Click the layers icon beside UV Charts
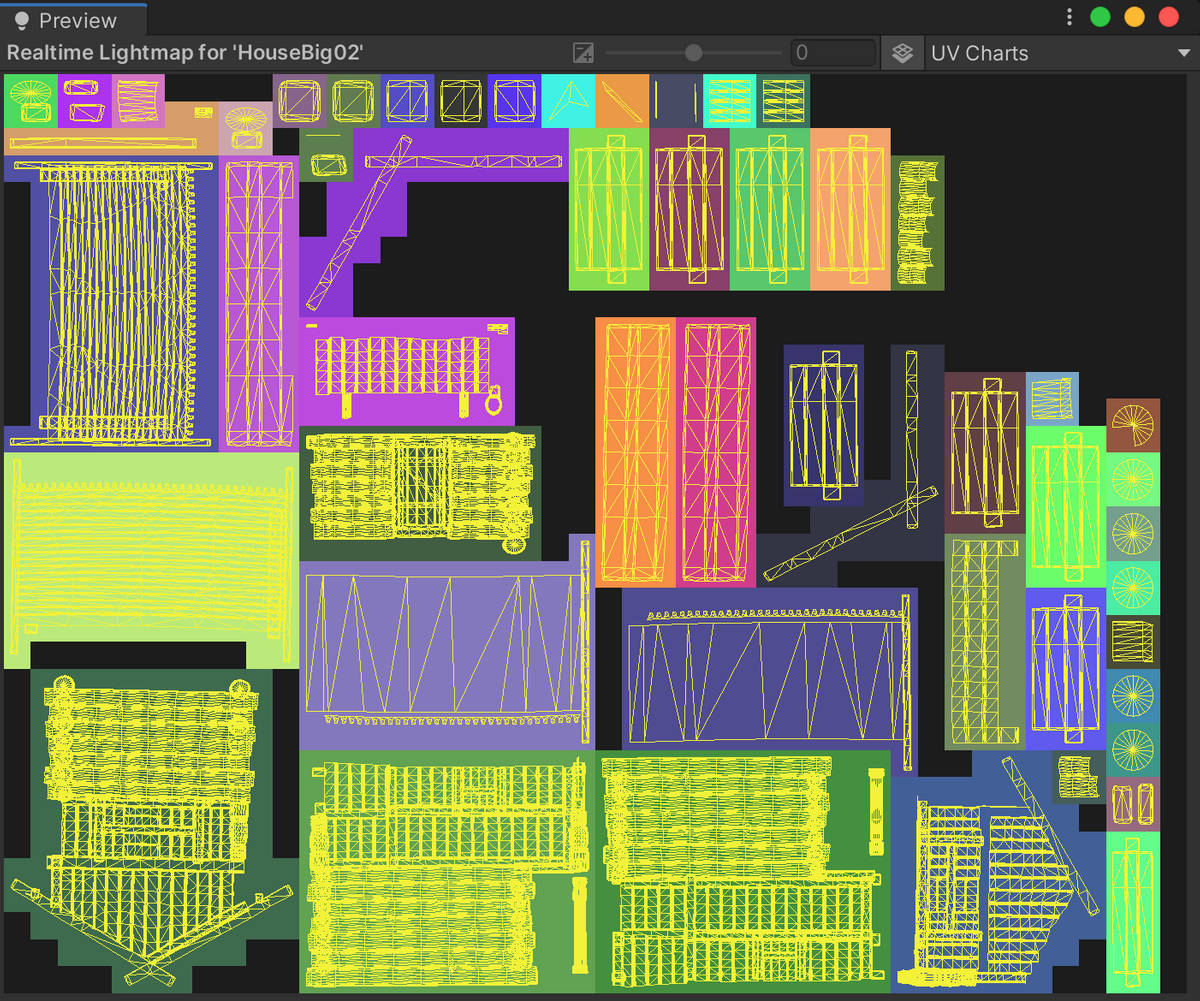Image resolution: width=1200 pixels, height=1001 pixels. click(x=902, y=53)
